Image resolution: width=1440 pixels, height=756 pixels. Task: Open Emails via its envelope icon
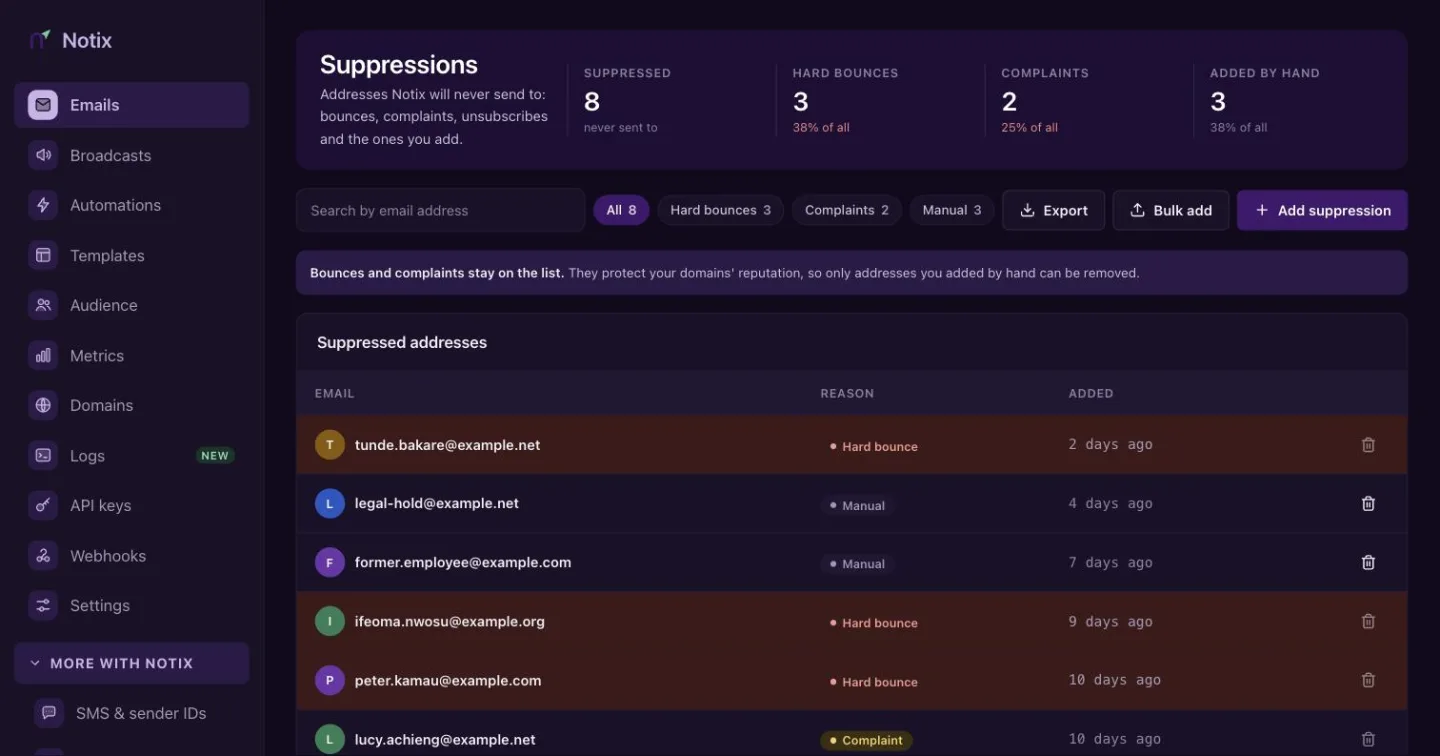[x=43, y=105]
